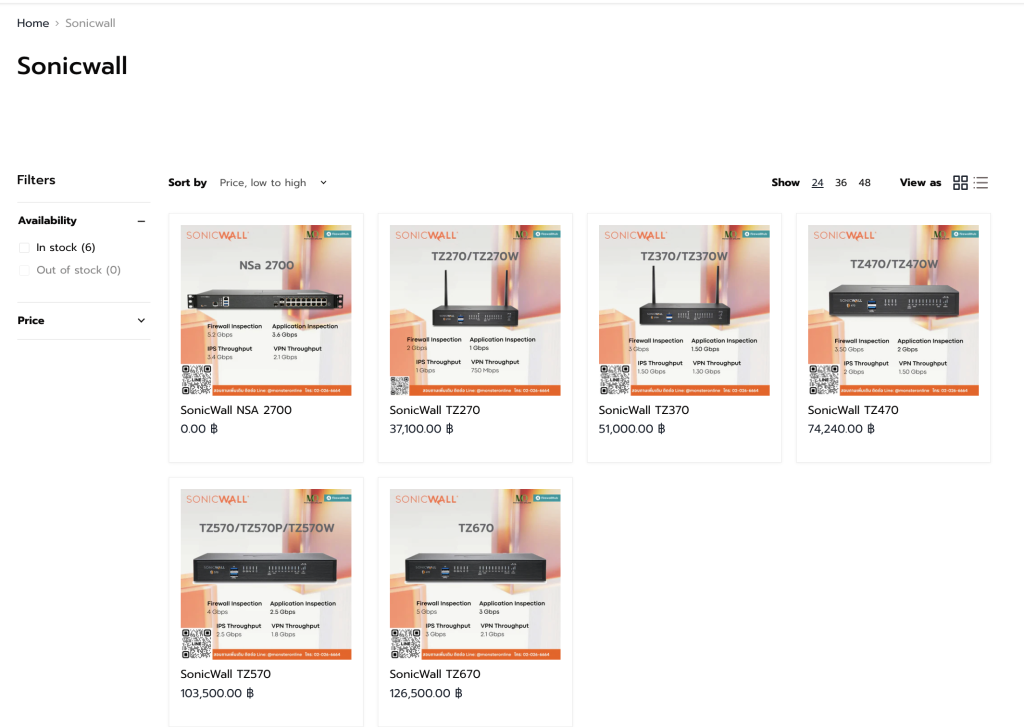This screenshot has height=727, width=1024.
Task: Open the Sort by dropdown
Action: coord(273,183)
